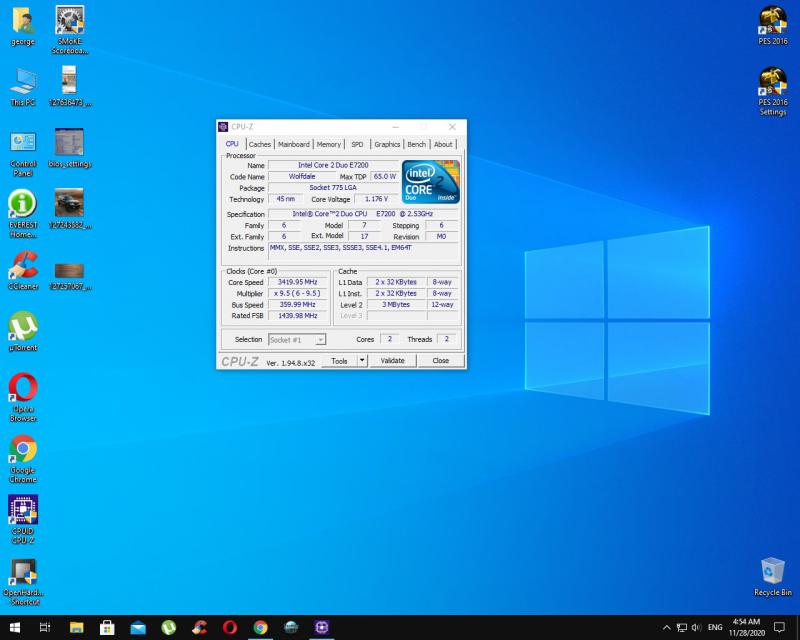Screen dimensions: 800x640
Task: Open the Recycle Bin
Action: [772, 571]
